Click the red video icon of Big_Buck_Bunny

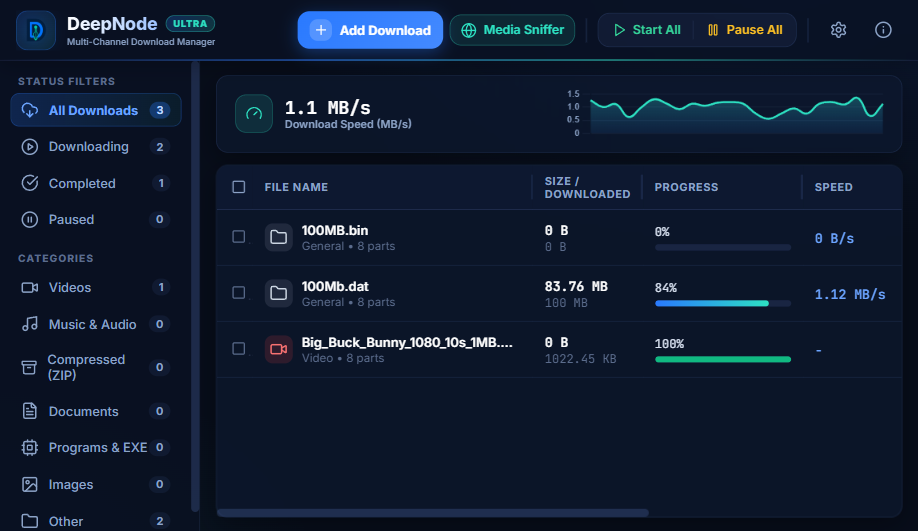pos(279,350)
